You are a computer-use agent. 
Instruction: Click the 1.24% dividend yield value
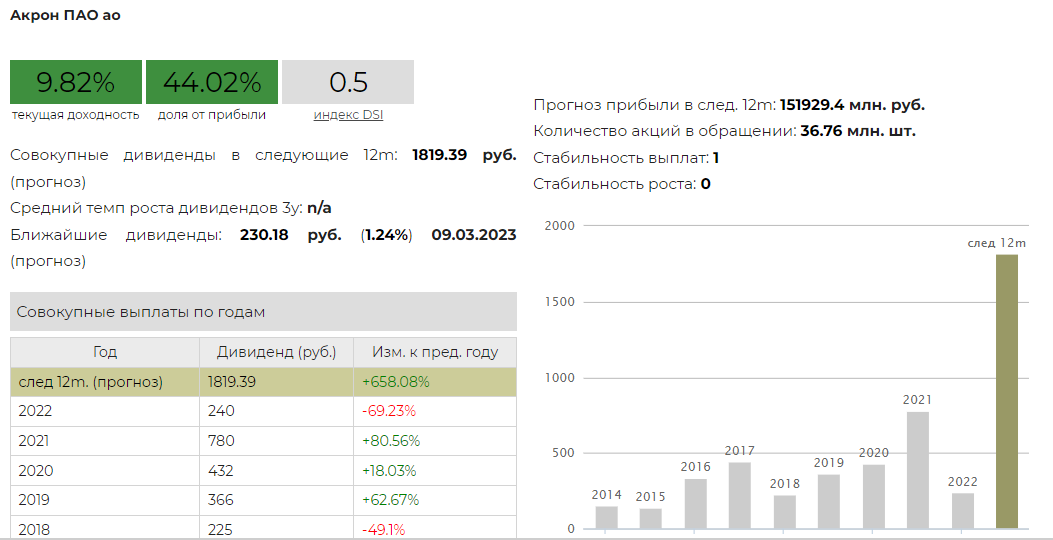(387, 235)
